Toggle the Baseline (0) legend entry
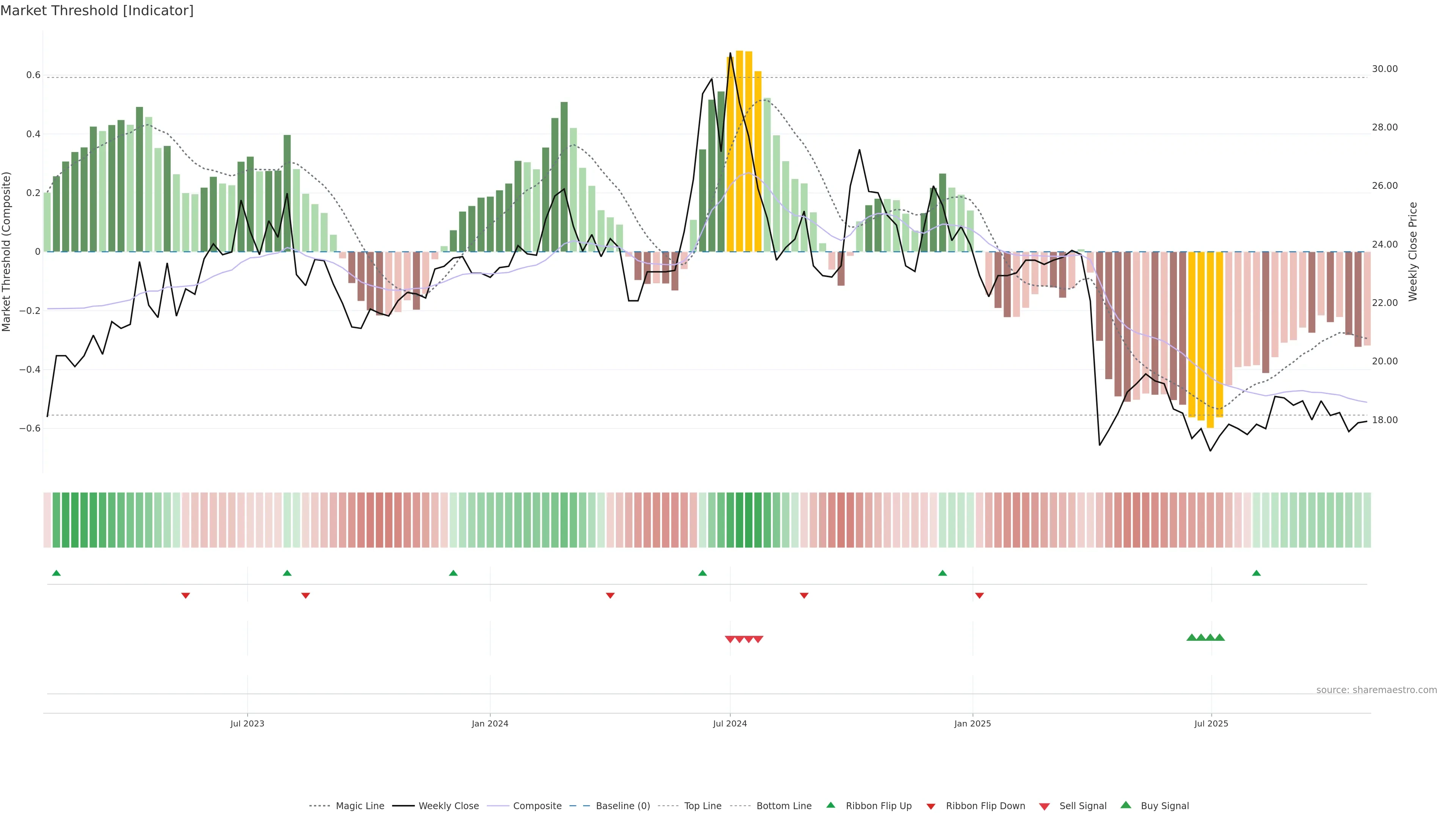 pyautogui.click(x=622, y=806)
